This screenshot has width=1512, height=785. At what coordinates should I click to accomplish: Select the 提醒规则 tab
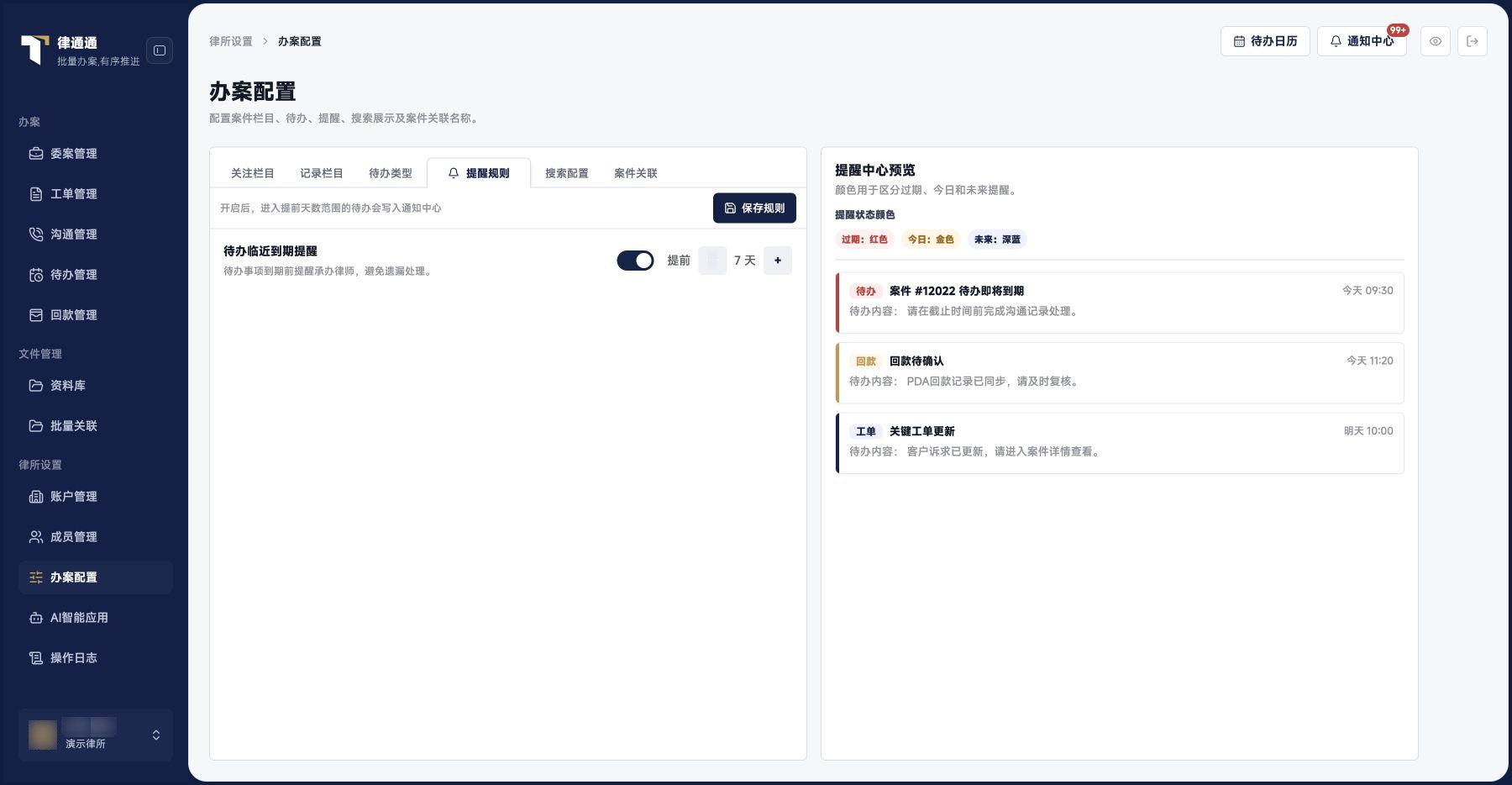point(479,173)
